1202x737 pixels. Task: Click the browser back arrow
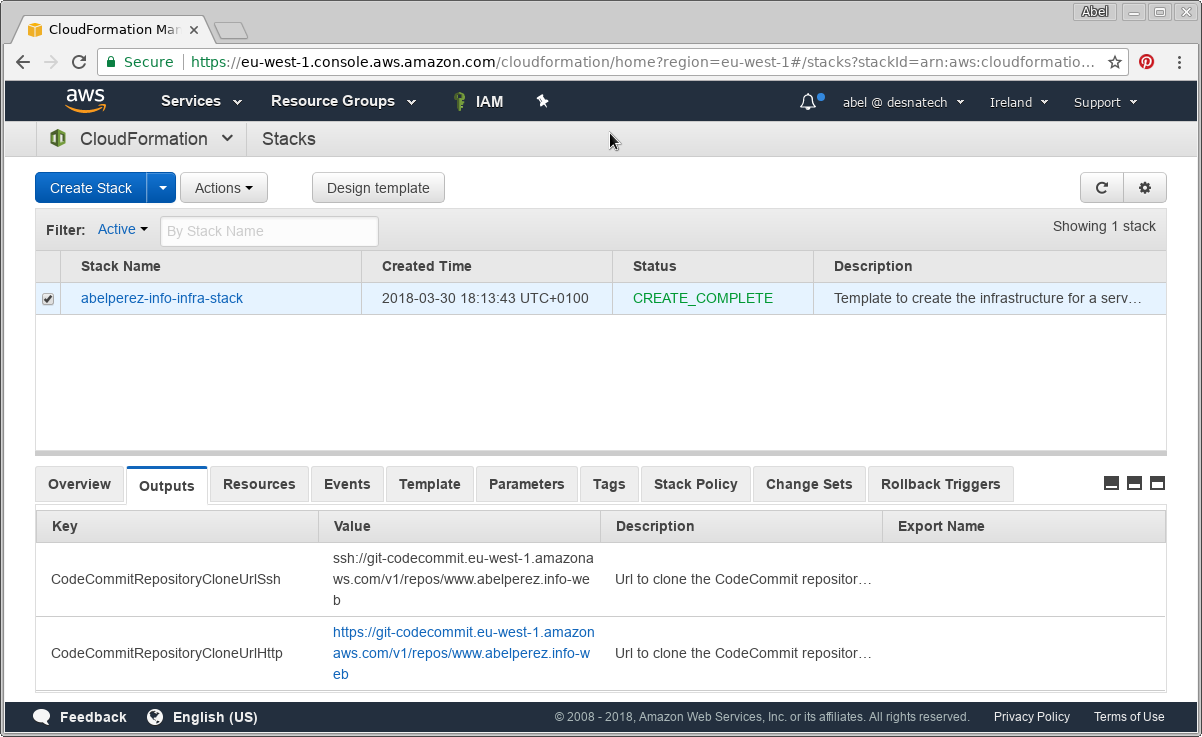point(23,62)
